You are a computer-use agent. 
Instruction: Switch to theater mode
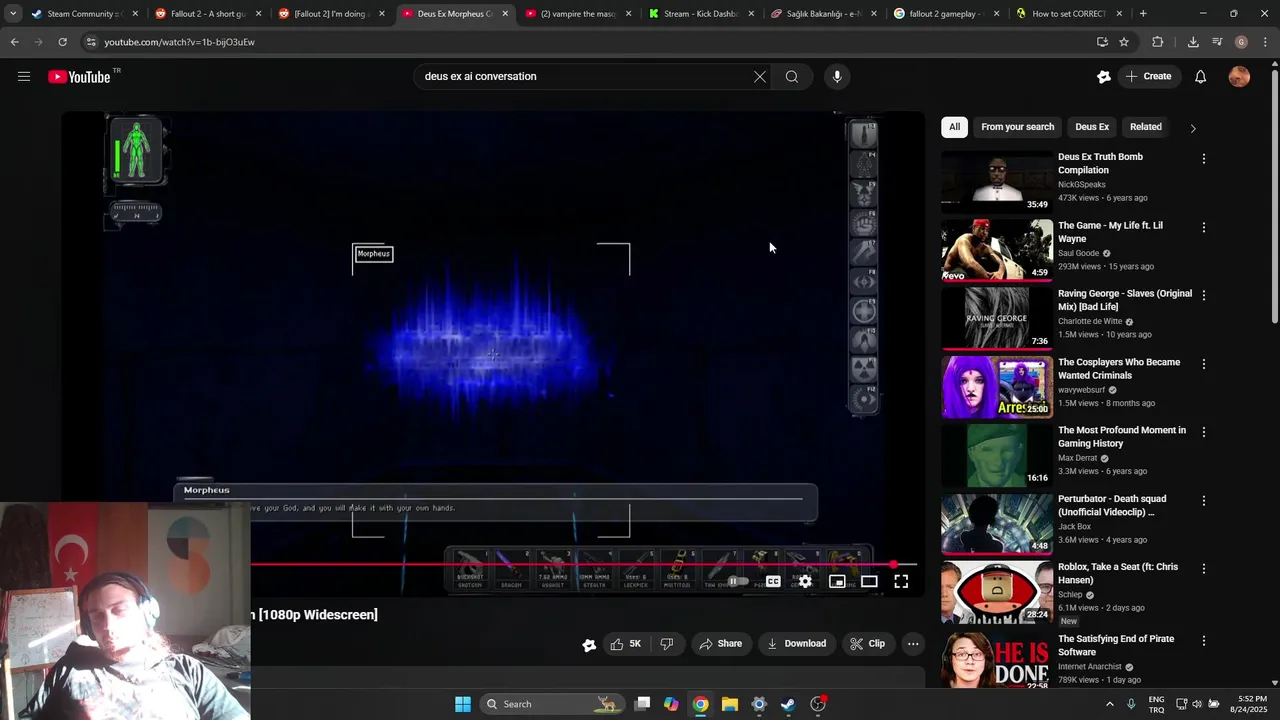click(869, 581)
